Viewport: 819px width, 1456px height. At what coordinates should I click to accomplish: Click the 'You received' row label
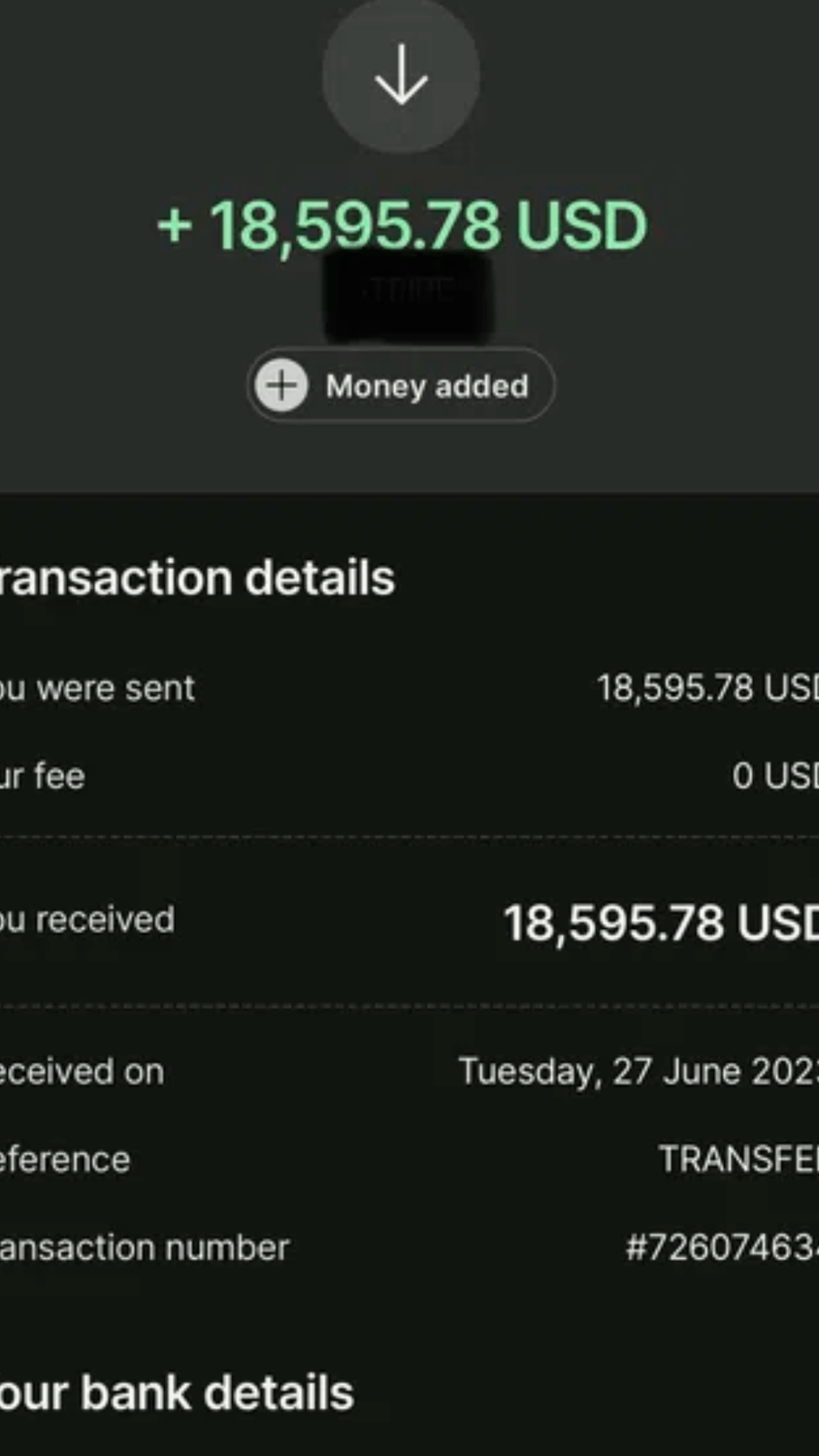pos(87,919)
